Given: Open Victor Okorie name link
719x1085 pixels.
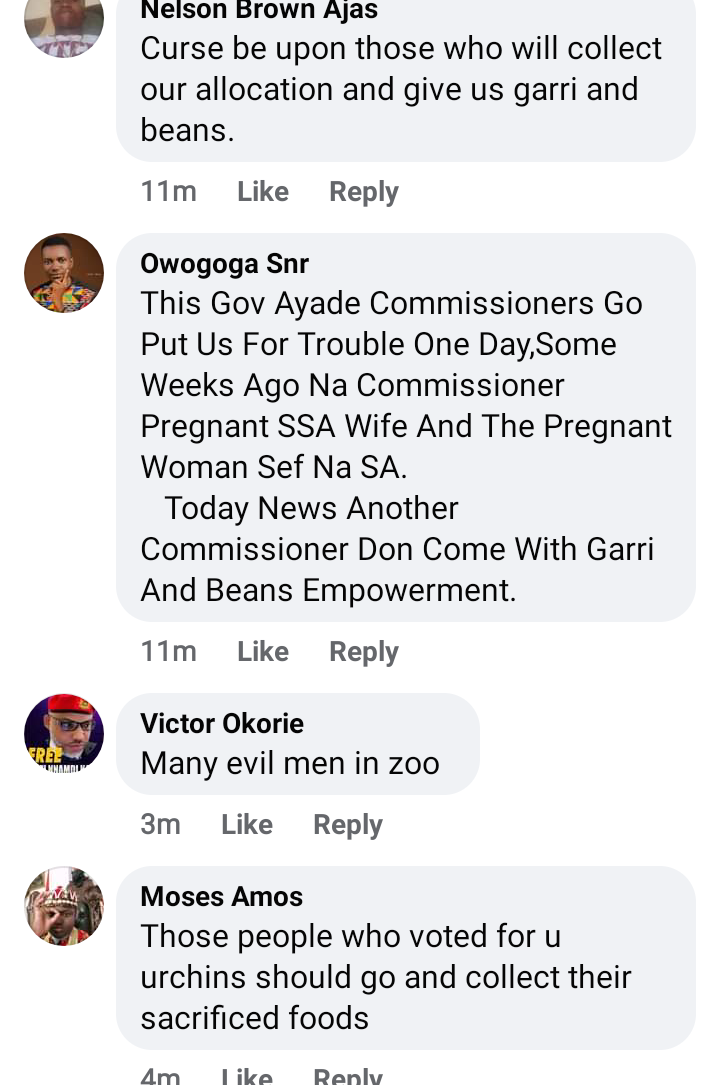Looking at the screenshot, I should click(x=222, y=724).
